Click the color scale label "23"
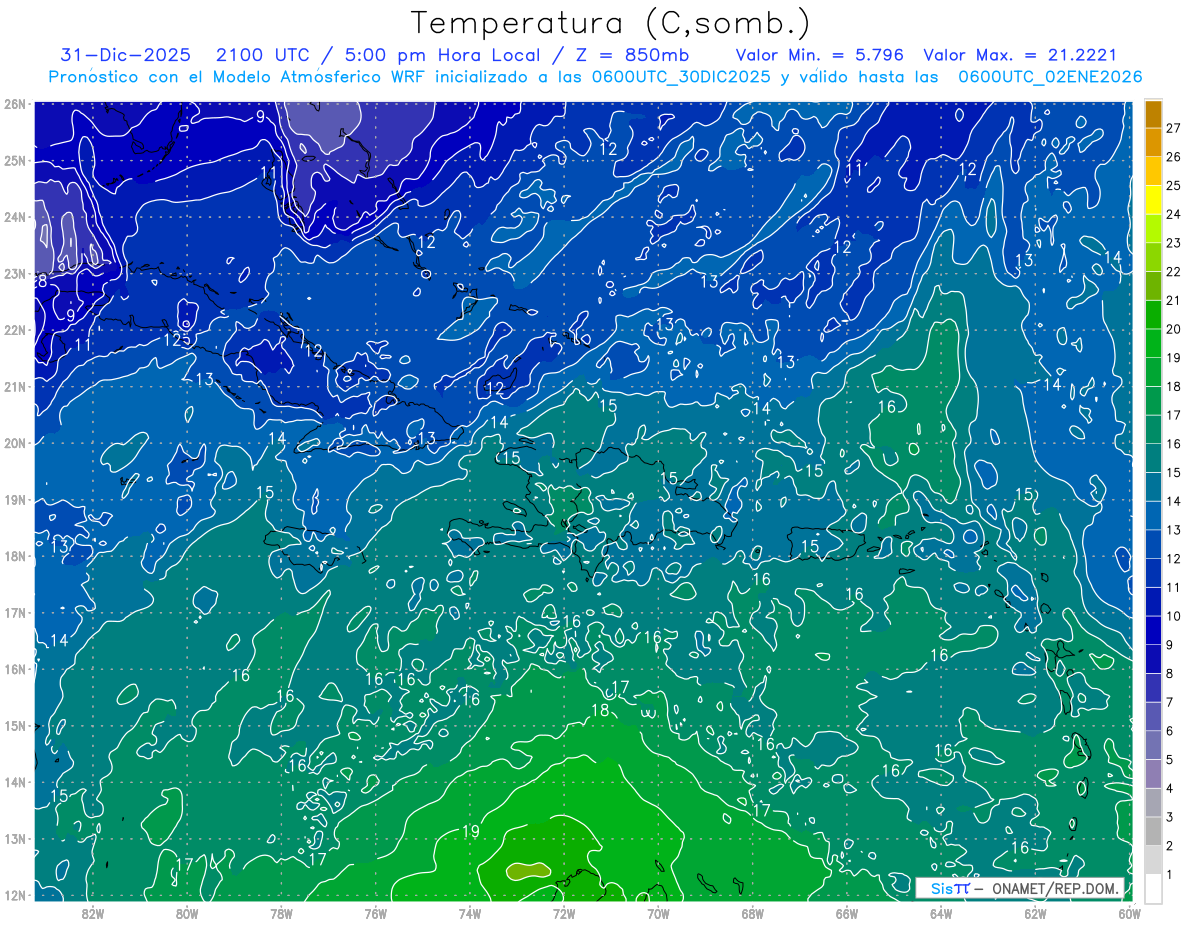The width and height of the screenshot is (1200, 927). [x=1173, y=243]
